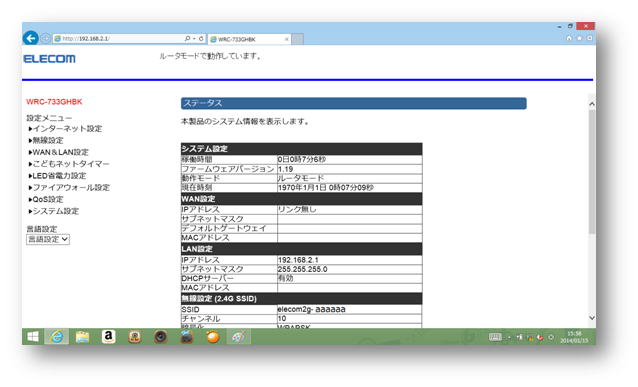Click the 無線設定 (2.4G SSID) header

coord(302,299)
